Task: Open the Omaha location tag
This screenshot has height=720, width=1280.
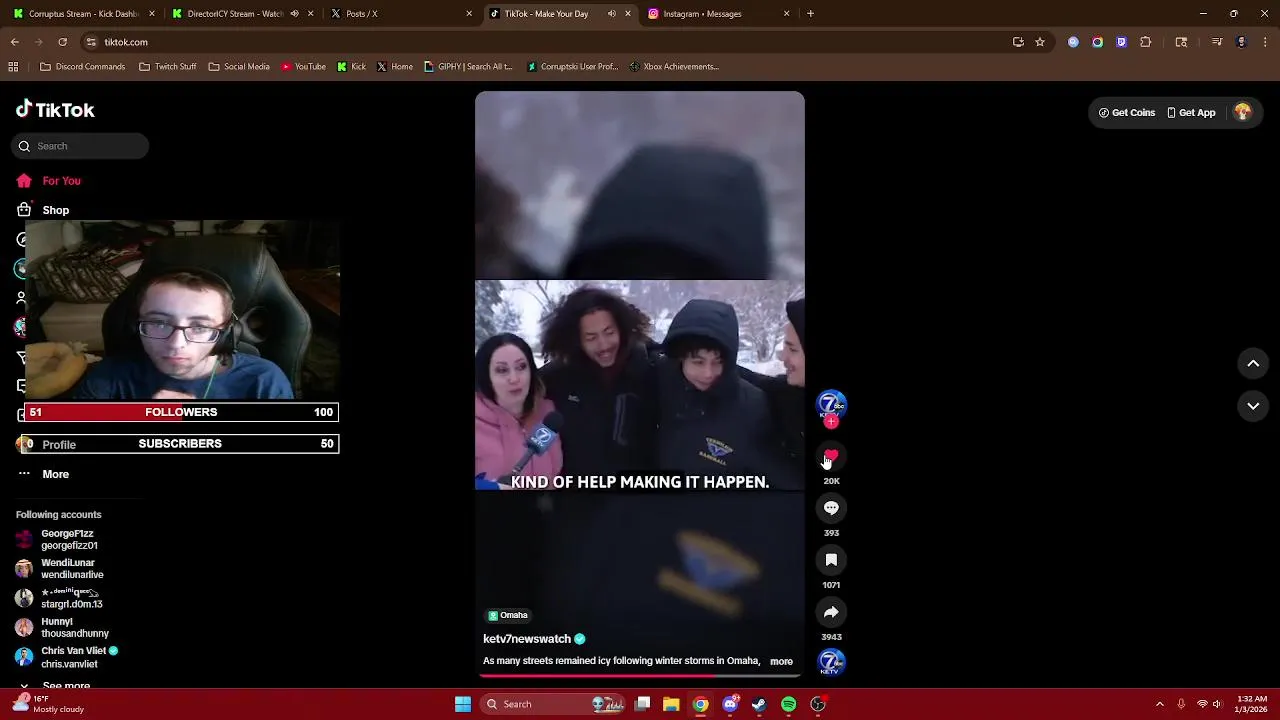Action: pyautogui.click(x=508, y=615)
